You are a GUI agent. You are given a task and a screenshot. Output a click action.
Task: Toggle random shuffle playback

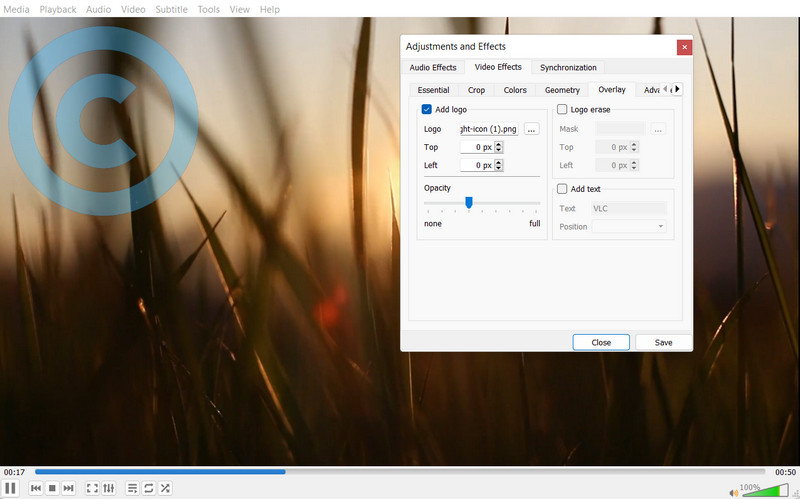165,488
